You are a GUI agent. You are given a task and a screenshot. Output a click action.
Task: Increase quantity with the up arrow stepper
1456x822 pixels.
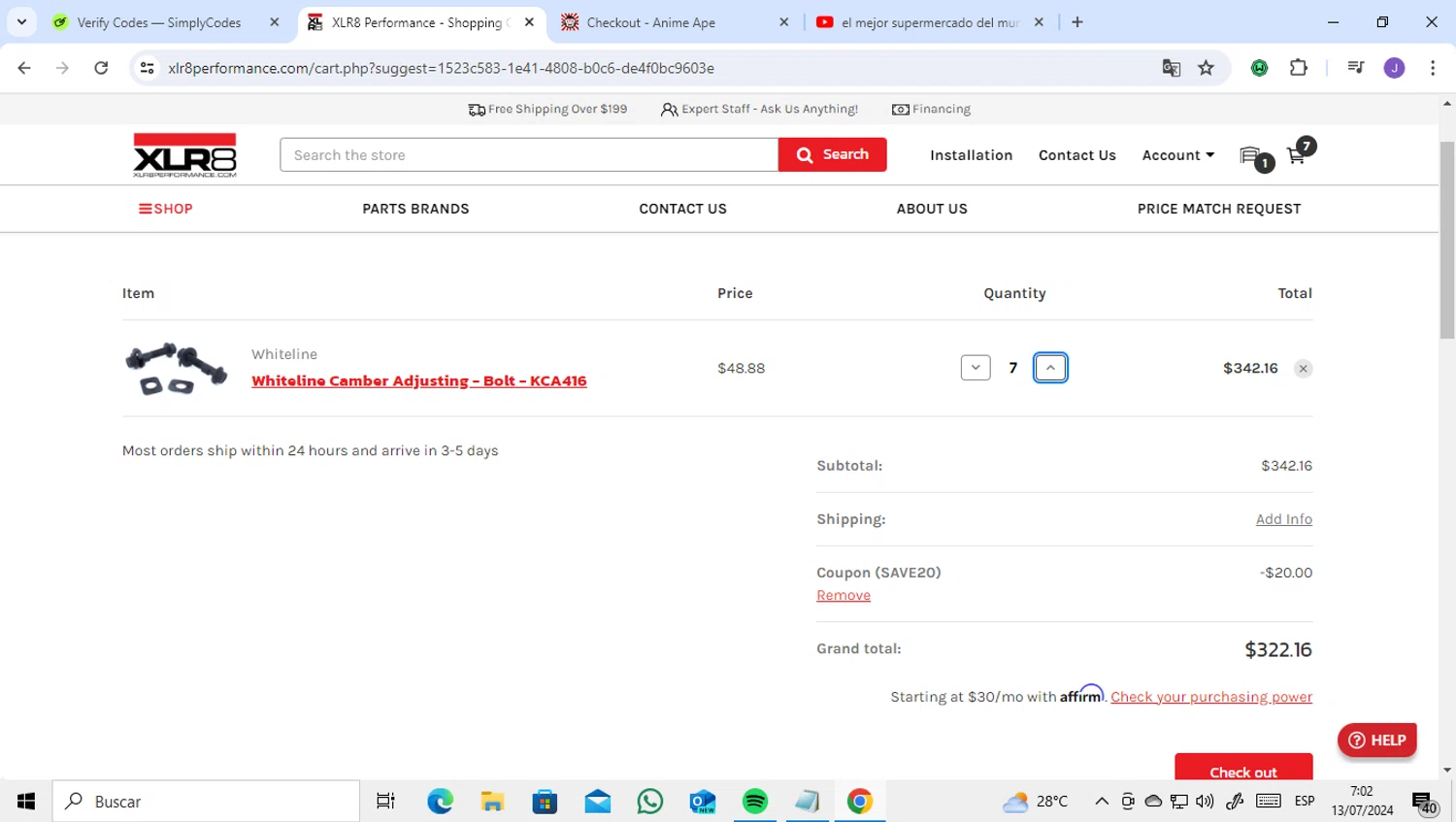tap(1050, 368)
